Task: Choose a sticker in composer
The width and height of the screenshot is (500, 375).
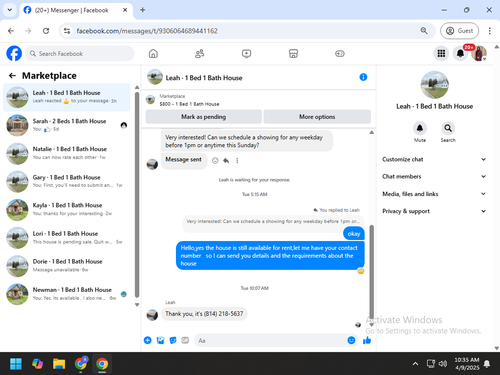Action: [173, 340]
